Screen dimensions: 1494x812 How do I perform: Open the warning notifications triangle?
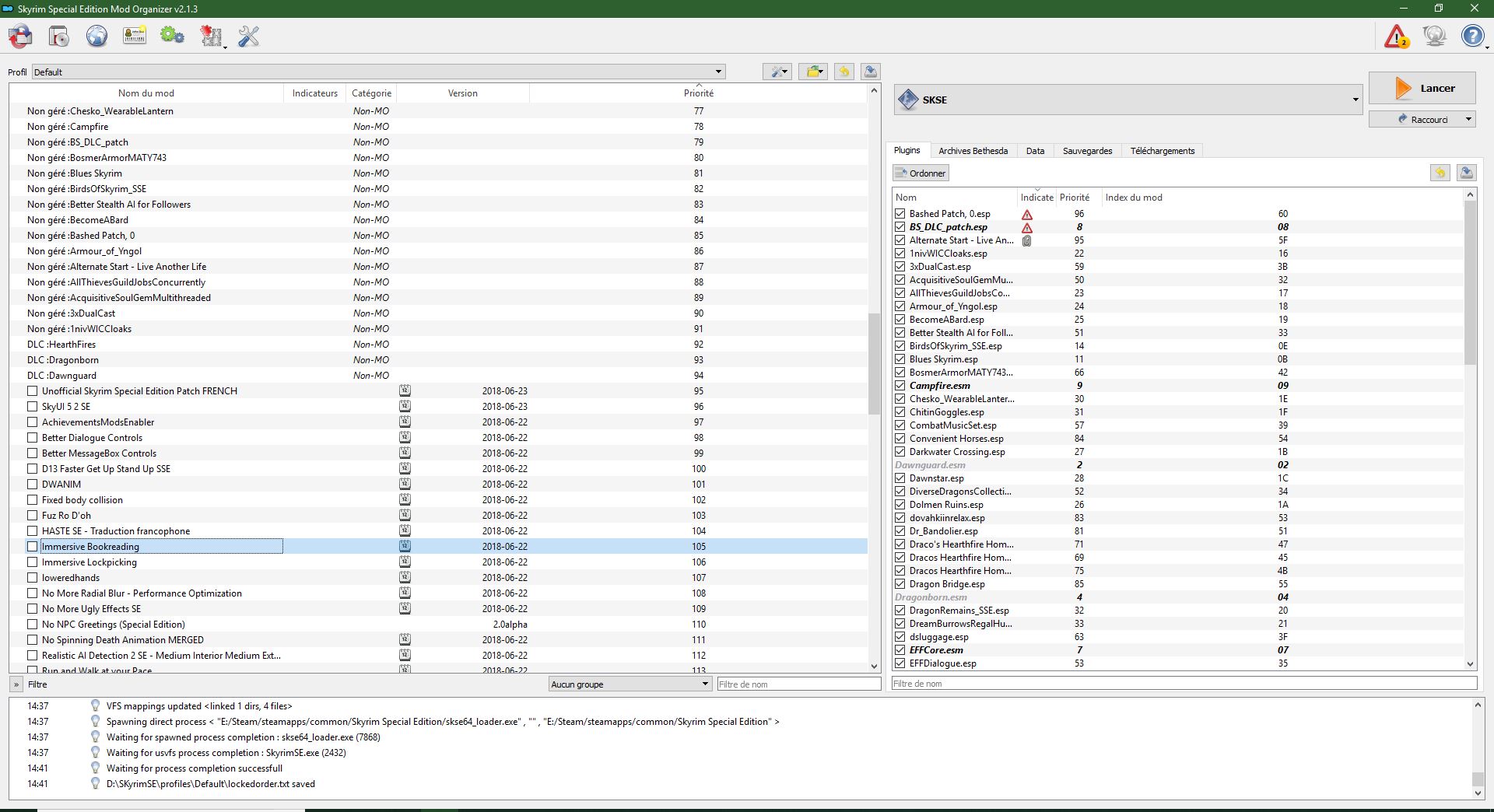(x=1397, y=36)
